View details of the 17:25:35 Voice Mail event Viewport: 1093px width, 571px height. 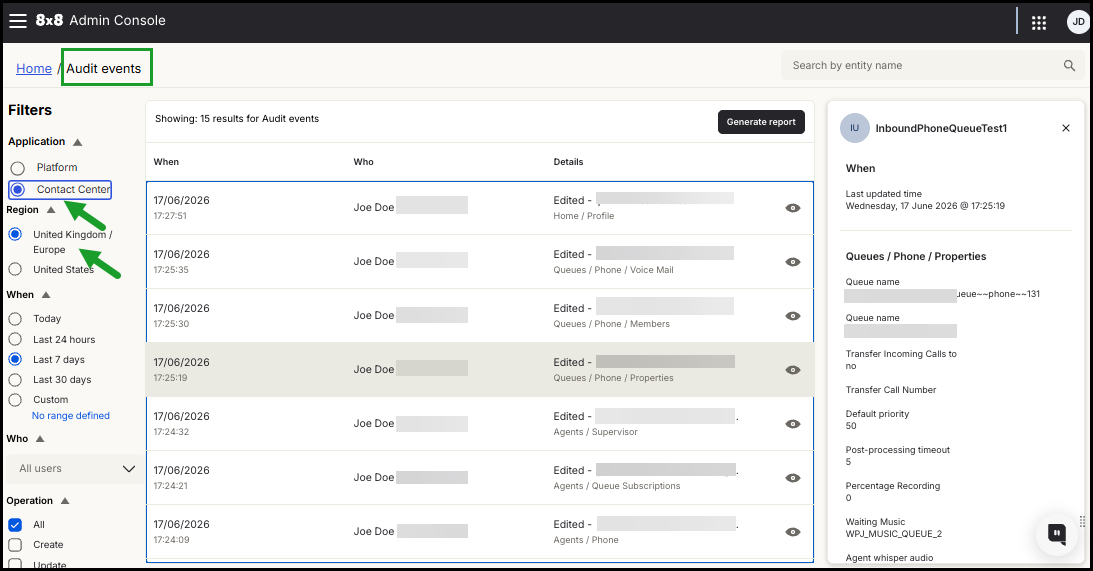(793, 262)
